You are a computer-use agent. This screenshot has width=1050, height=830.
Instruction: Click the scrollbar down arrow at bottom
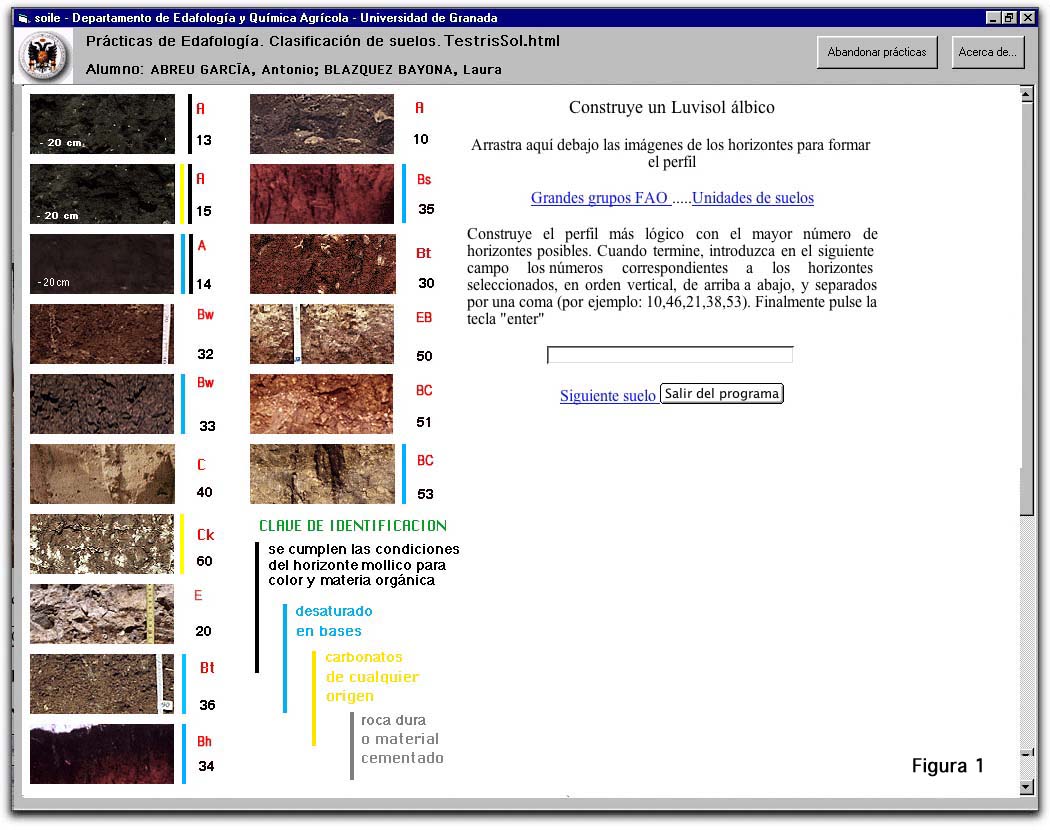(x=1026, y=787)
